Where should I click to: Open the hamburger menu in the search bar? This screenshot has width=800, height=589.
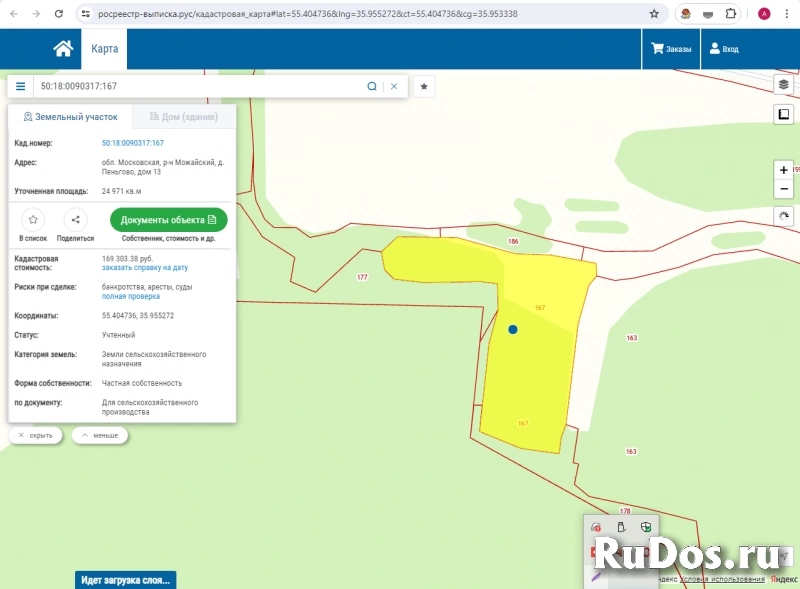pos(20,87)
